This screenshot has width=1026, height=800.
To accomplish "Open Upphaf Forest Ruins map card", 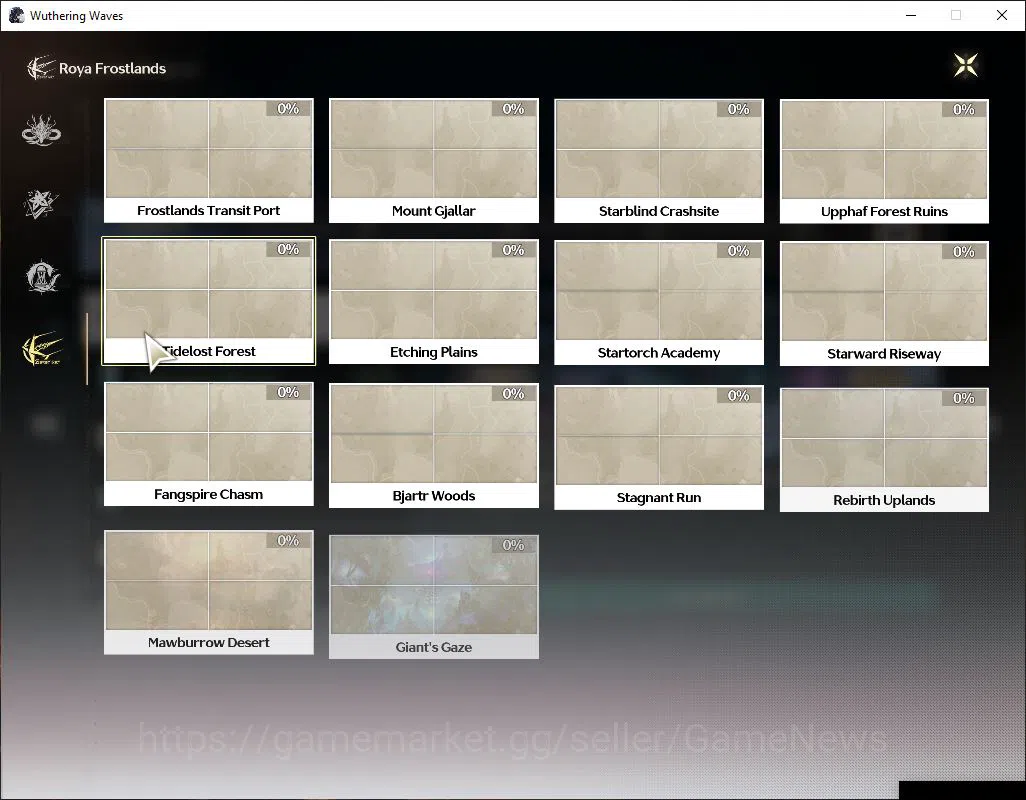I will (884, 161).
